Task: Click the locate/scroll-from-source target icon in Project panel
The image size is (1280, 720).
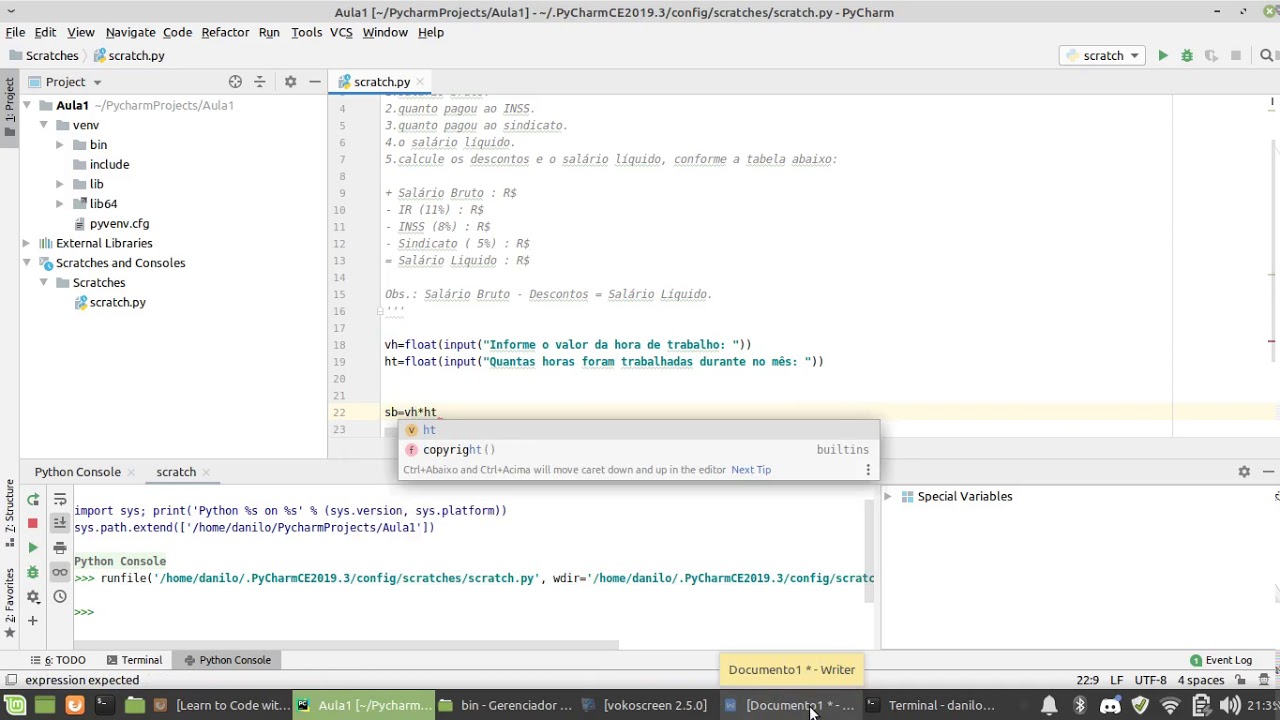Action: tap(235, 82)
